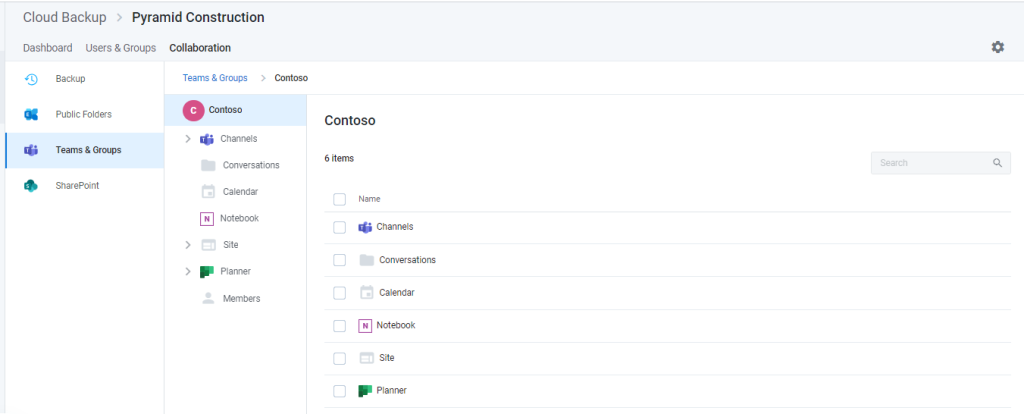Check the Site row checkbox
The height and width of the screenshot is (414, 1024).
pyautogui.click(x=340, y=358)
